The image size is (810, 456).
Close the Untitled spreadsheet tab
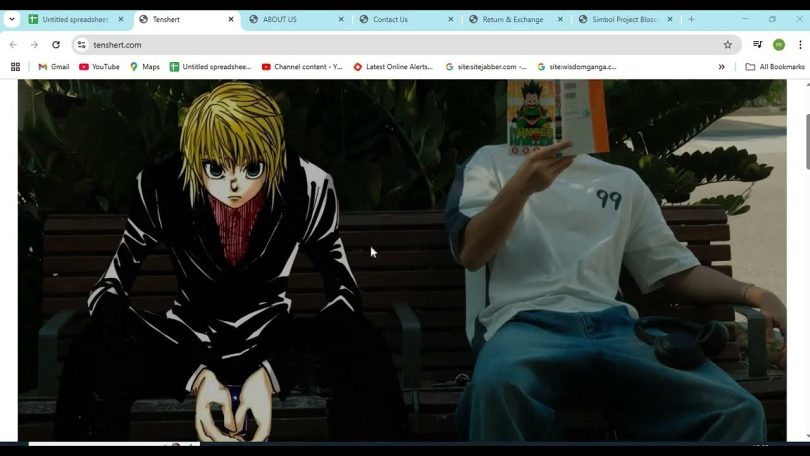(120, 19)
